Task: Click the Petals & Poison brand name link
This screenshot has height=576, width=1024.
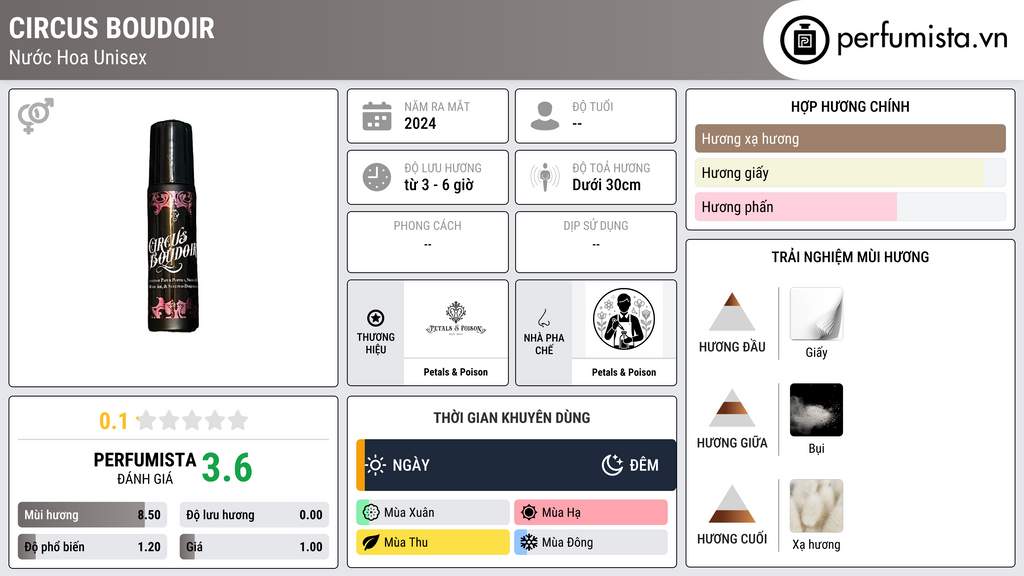Action: point(456,372)
